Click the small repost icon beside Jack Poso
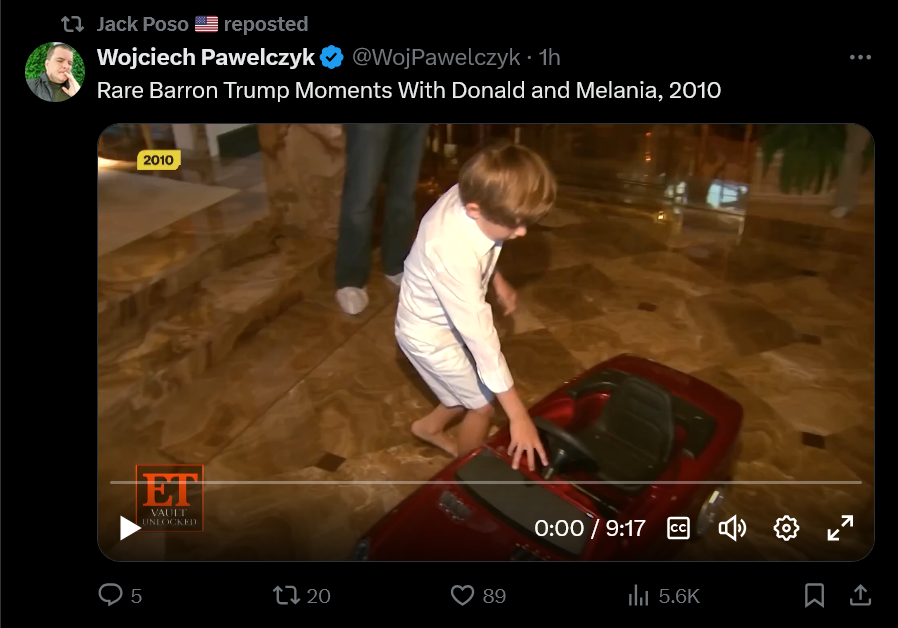 click(x=73, y=24)
